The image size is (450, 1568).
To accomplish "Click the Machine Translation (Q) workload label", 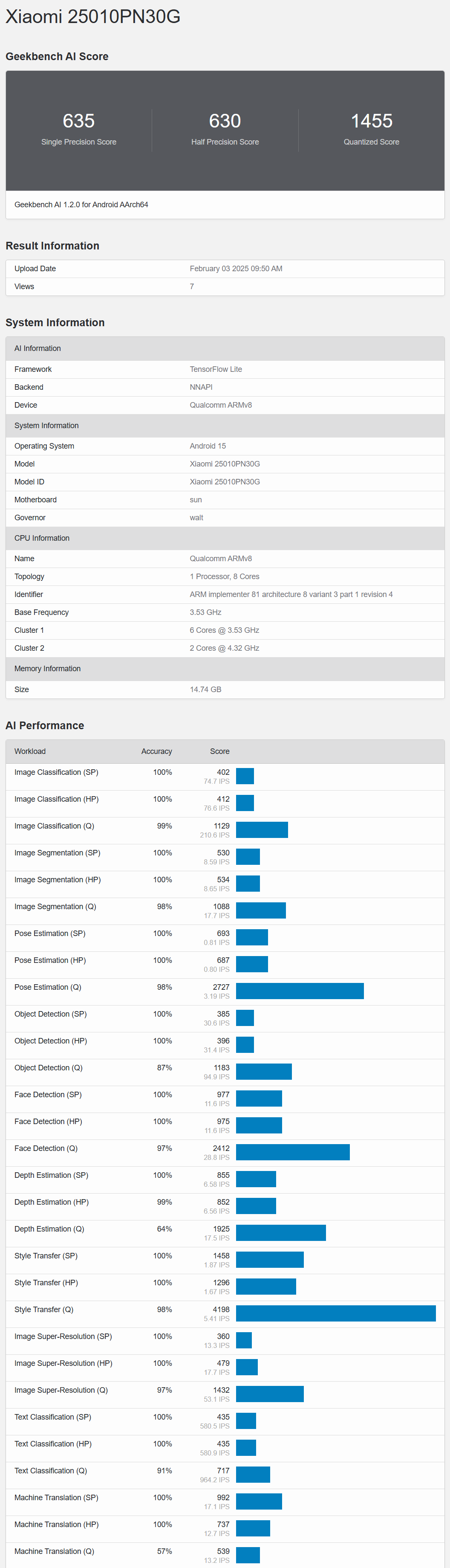I will 54,1551.
